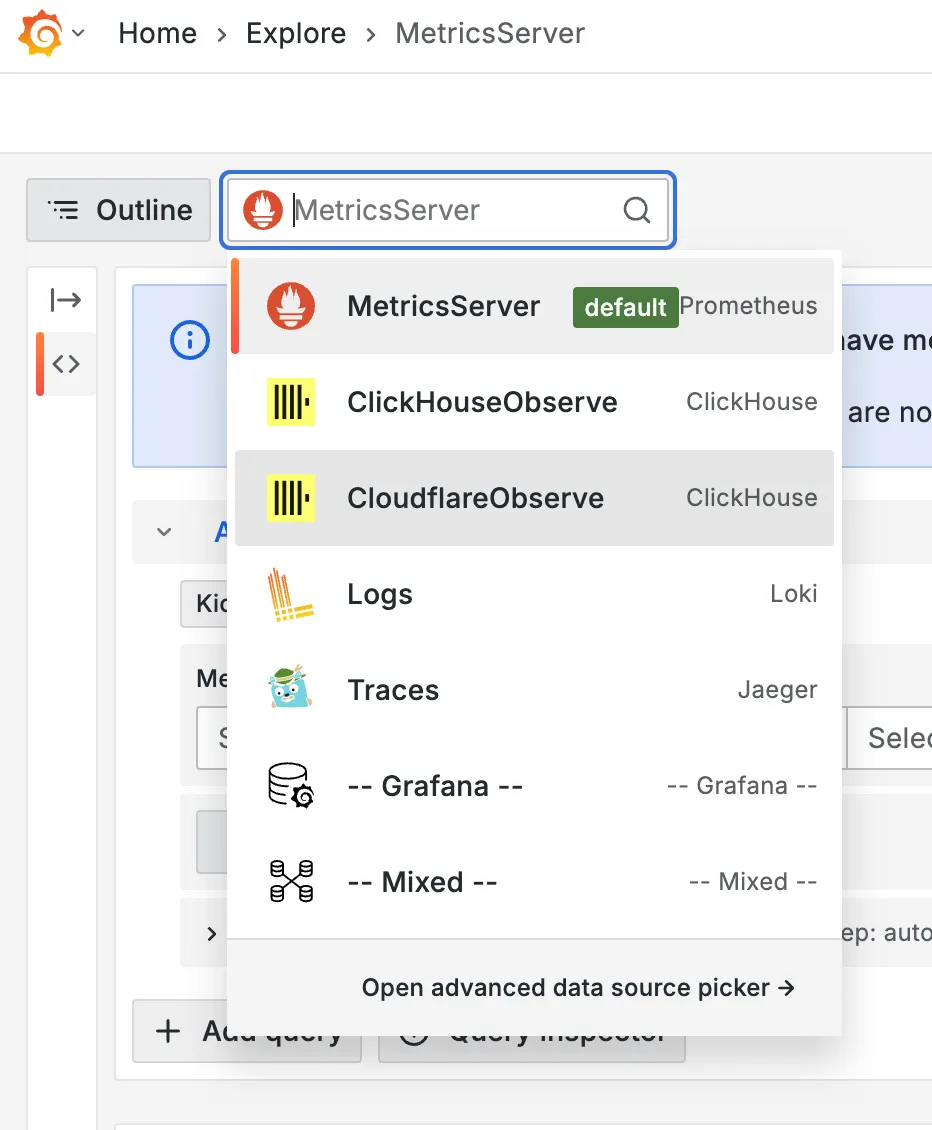Expand the sidebar with the arrow icon
Image resolution: width=932 pixels, height=1130 pixels.
coord(66,300)
